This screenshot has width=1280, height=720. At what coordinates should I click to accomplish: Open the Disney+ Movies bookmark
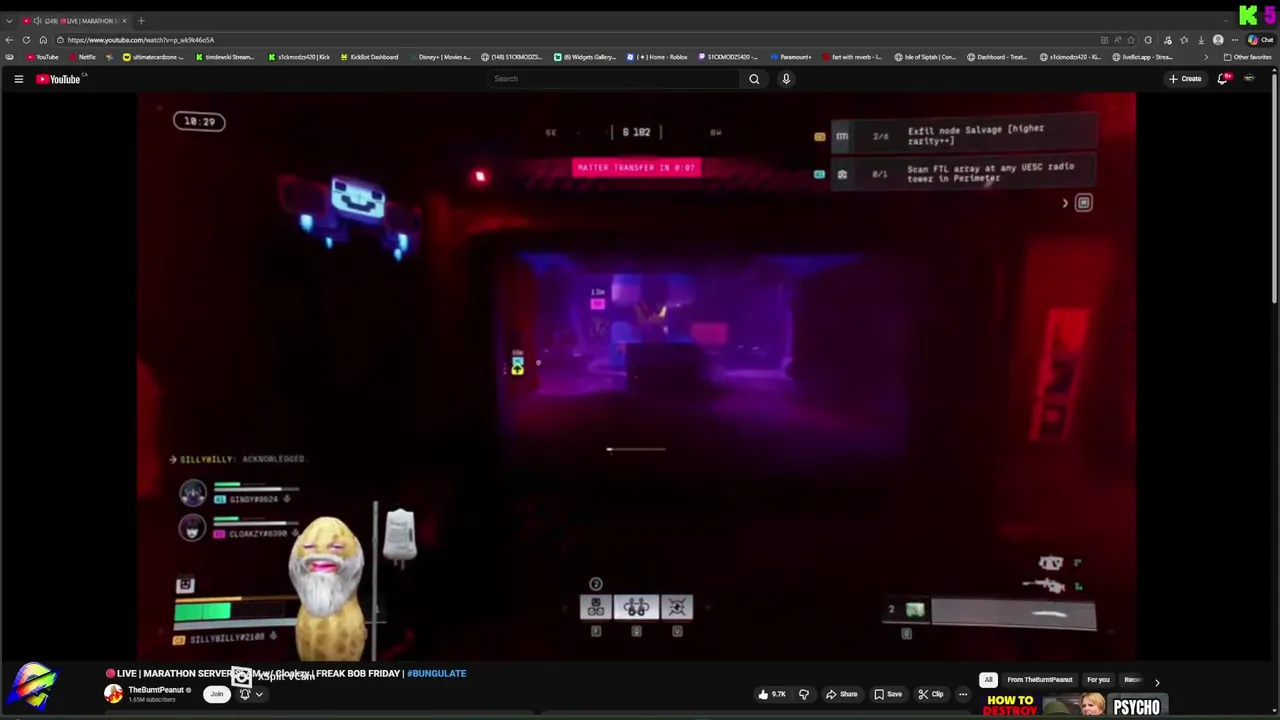(440, 57)
